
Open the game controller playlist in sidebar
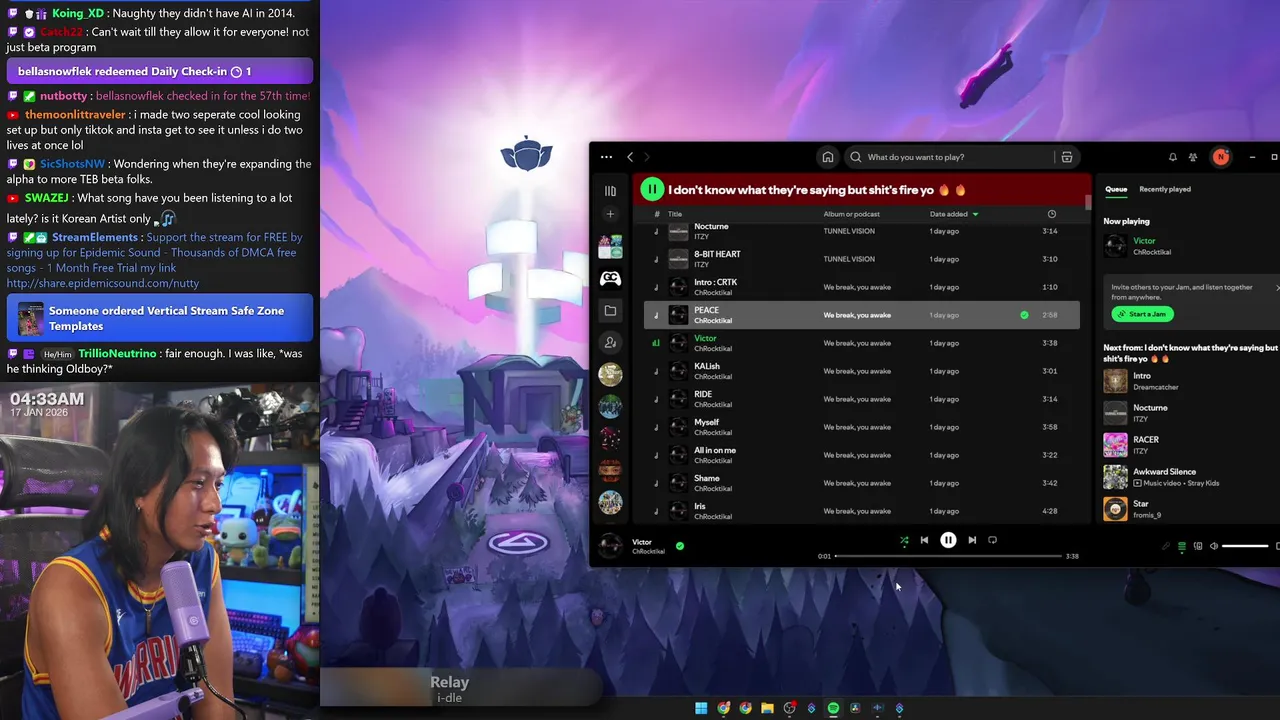click(610, 279)
